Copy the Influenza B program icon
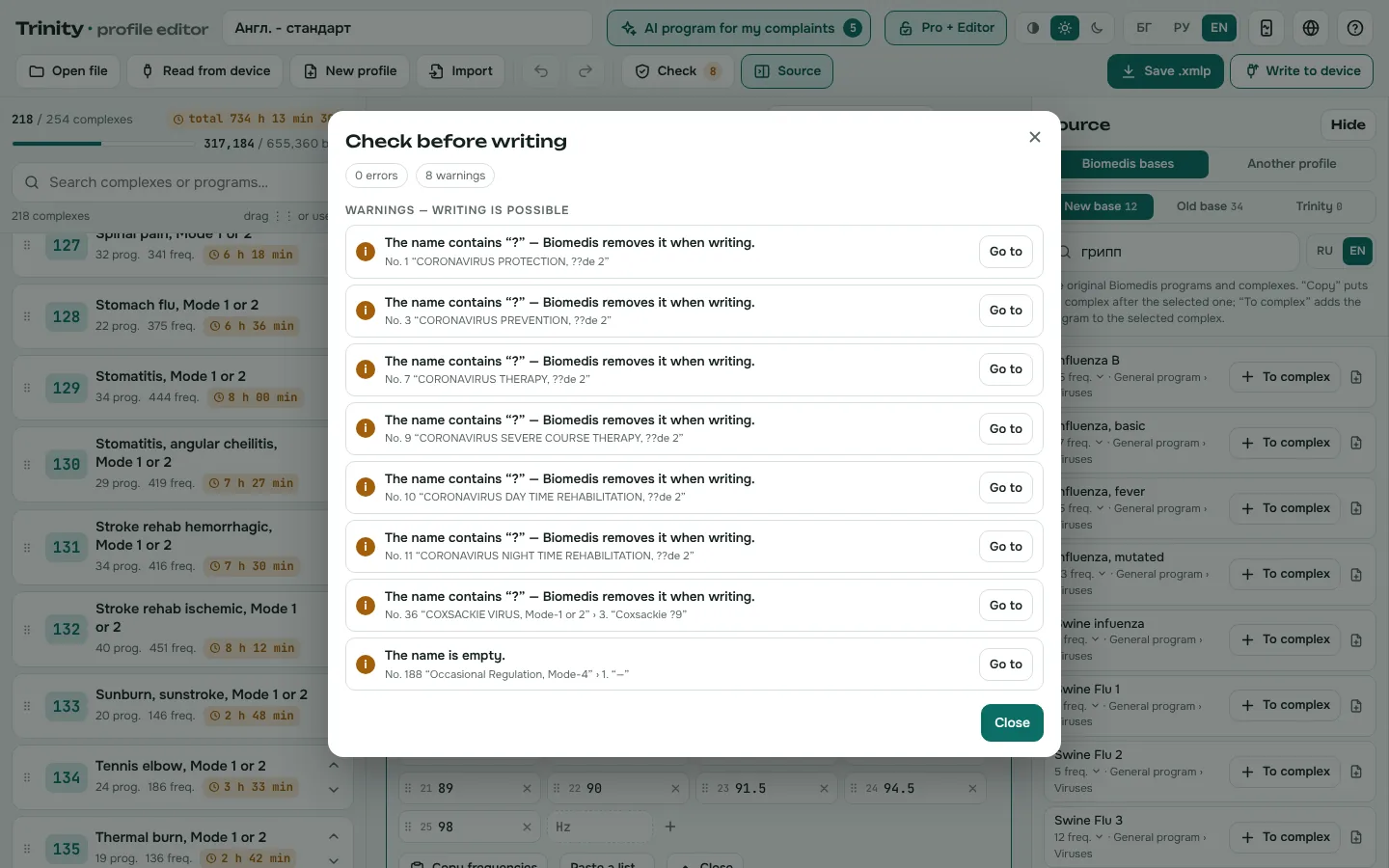1389x868 pixels. (1356, 377)
